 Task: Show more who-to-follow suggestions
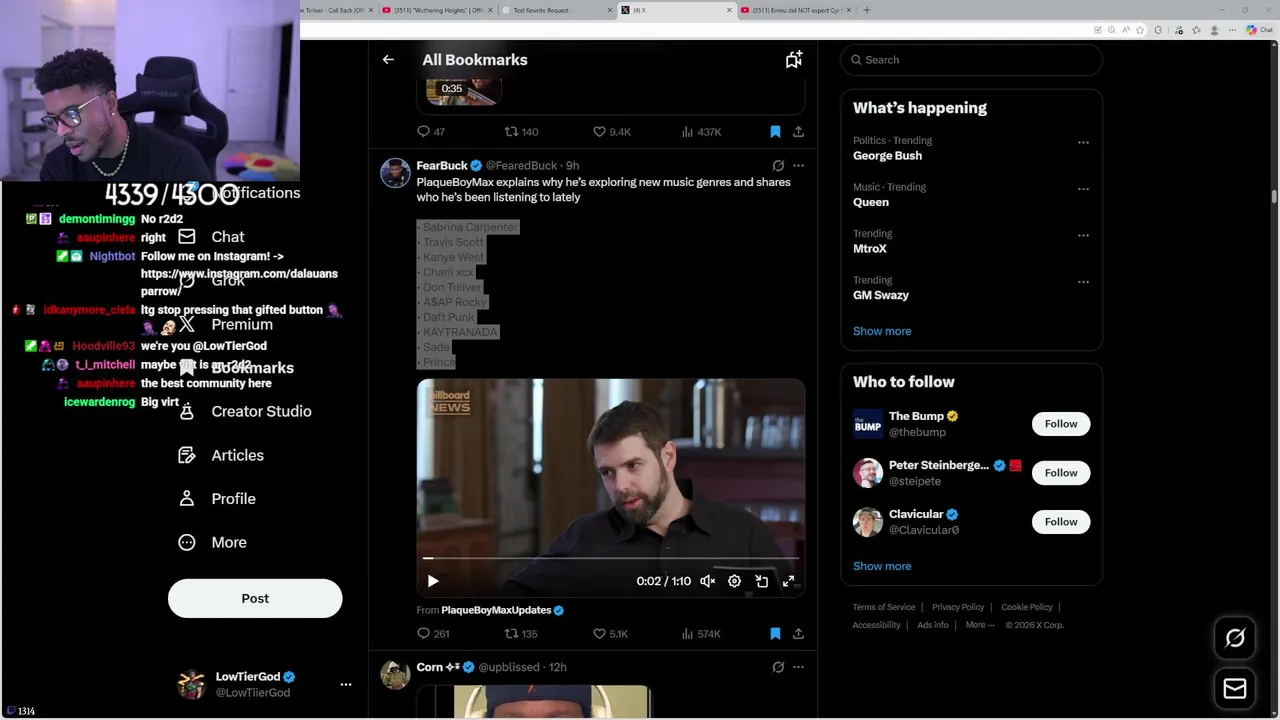(882, 566)
